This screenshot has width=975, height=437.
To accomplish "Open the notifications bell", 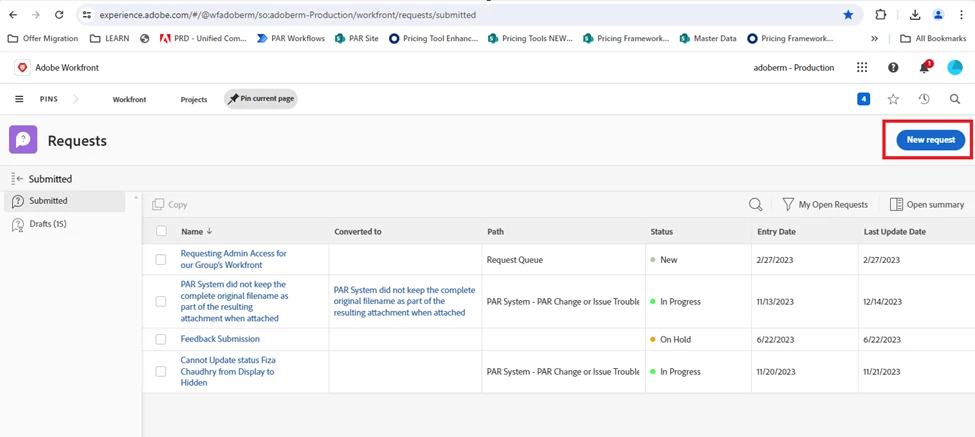I will pyautogui.click(x=925, y=67).
